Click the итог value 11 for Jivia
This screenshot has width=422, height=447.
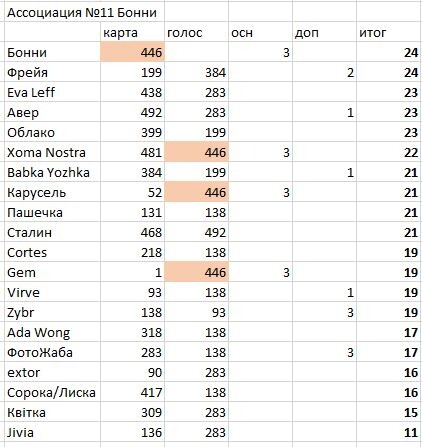tap(389, 432)
